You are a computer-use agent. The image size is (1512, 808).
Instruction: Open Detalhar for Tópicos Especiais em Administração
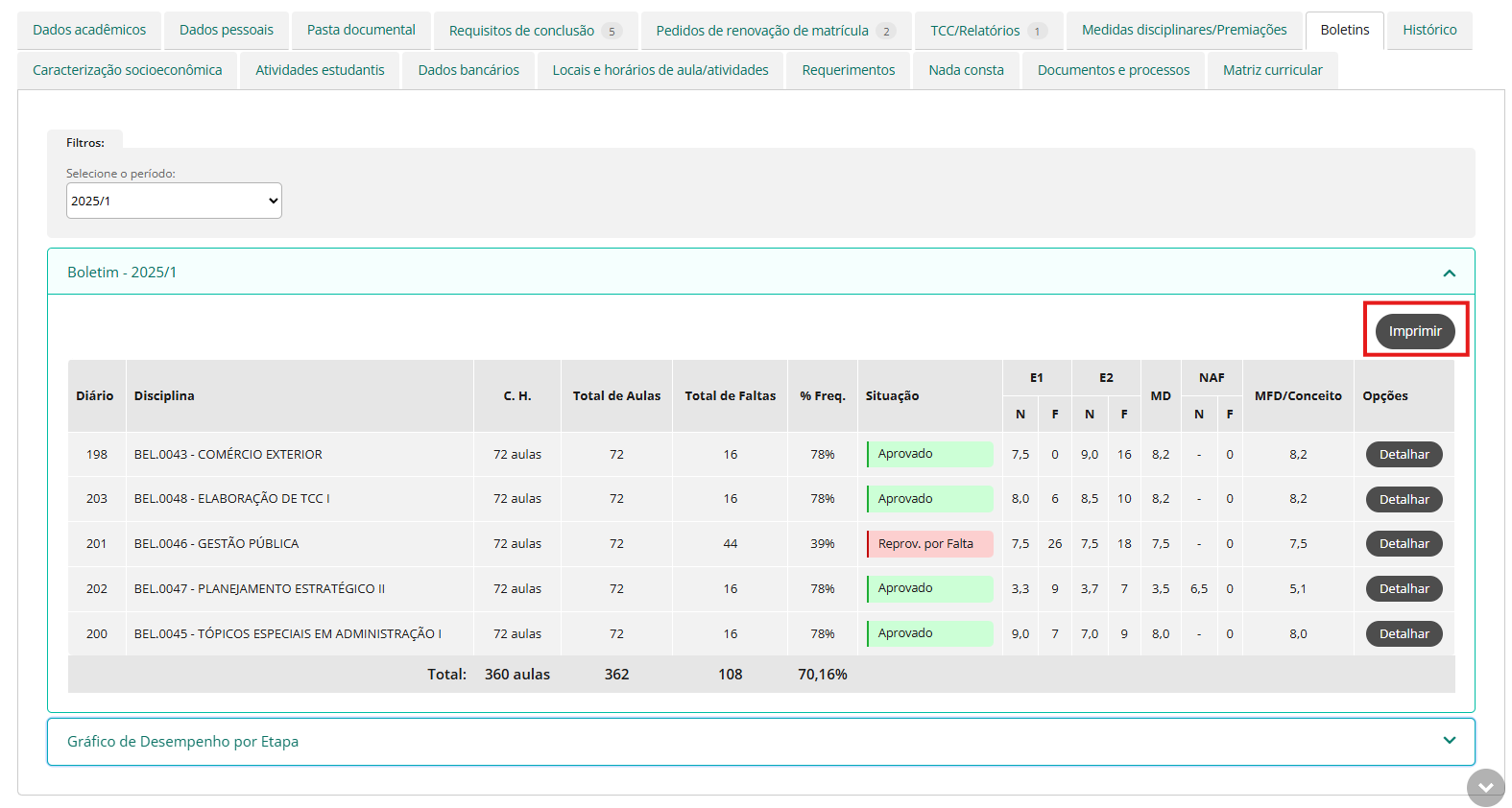click(1404, 634)
